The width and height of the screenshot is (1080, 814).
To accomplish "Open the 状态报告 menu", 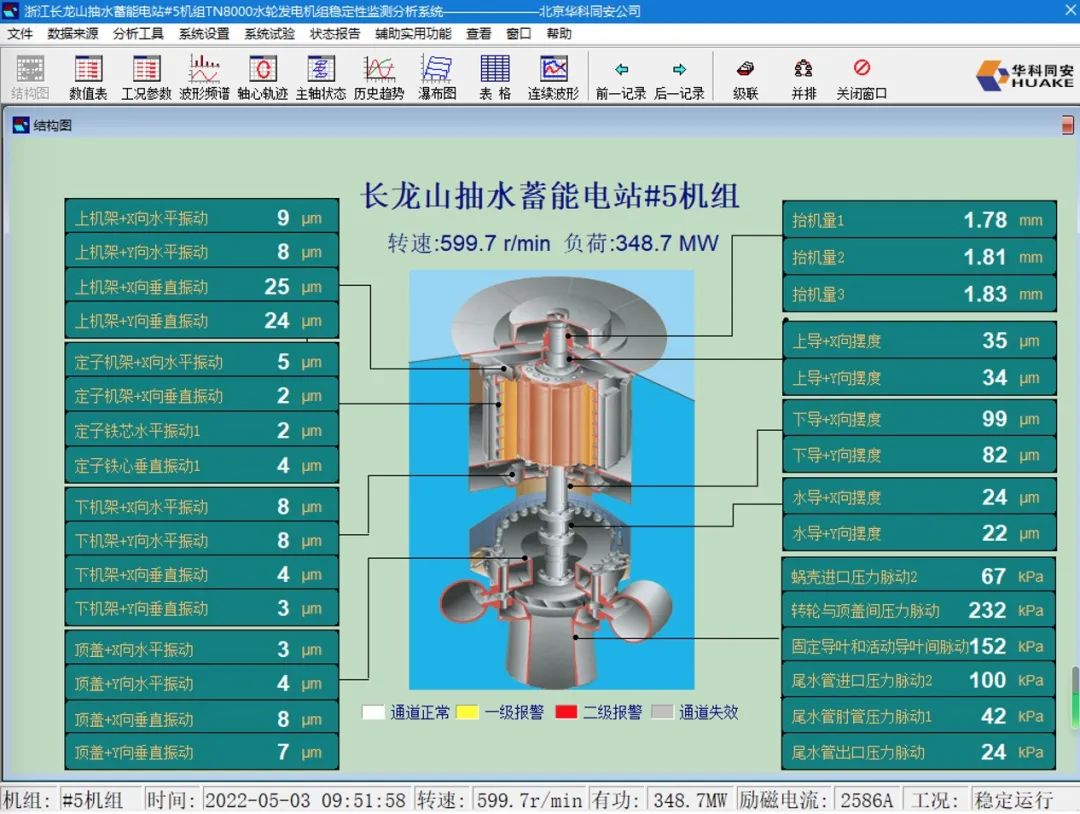I will point(335,34).
